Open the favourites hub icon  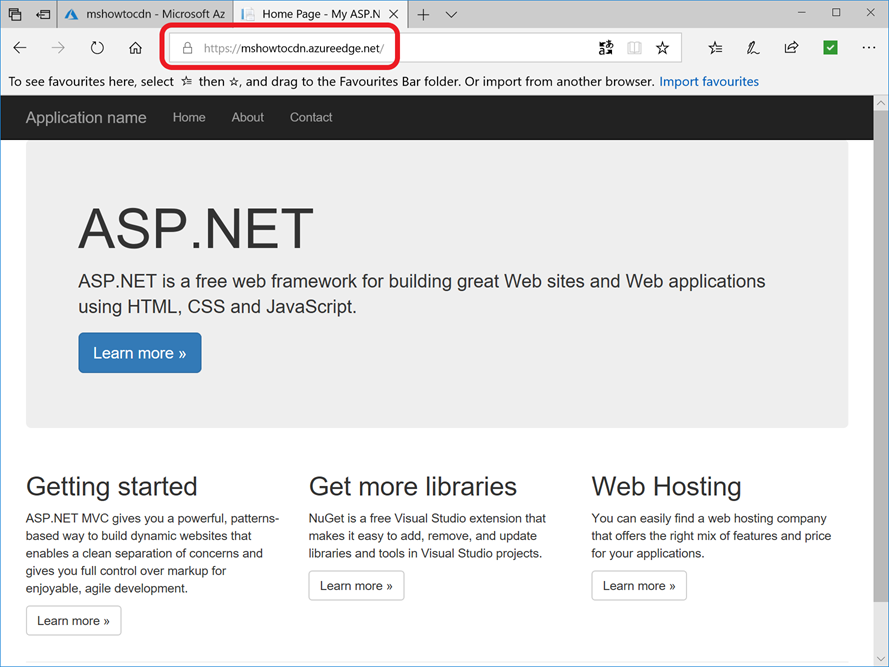[715, 48]
